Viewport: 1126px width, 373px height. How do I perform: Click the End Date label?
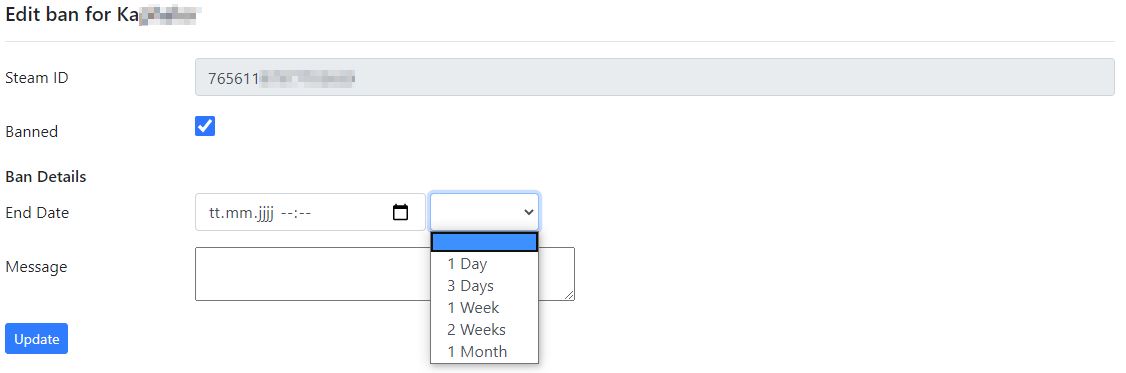tap(37, 212)
